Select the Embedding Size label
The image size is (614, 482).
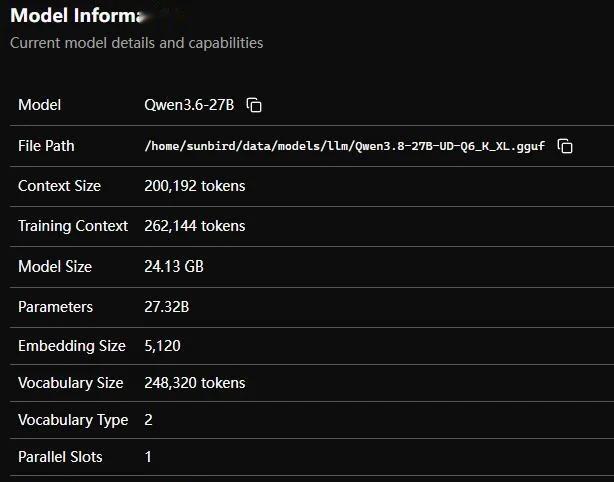[72, 346]
